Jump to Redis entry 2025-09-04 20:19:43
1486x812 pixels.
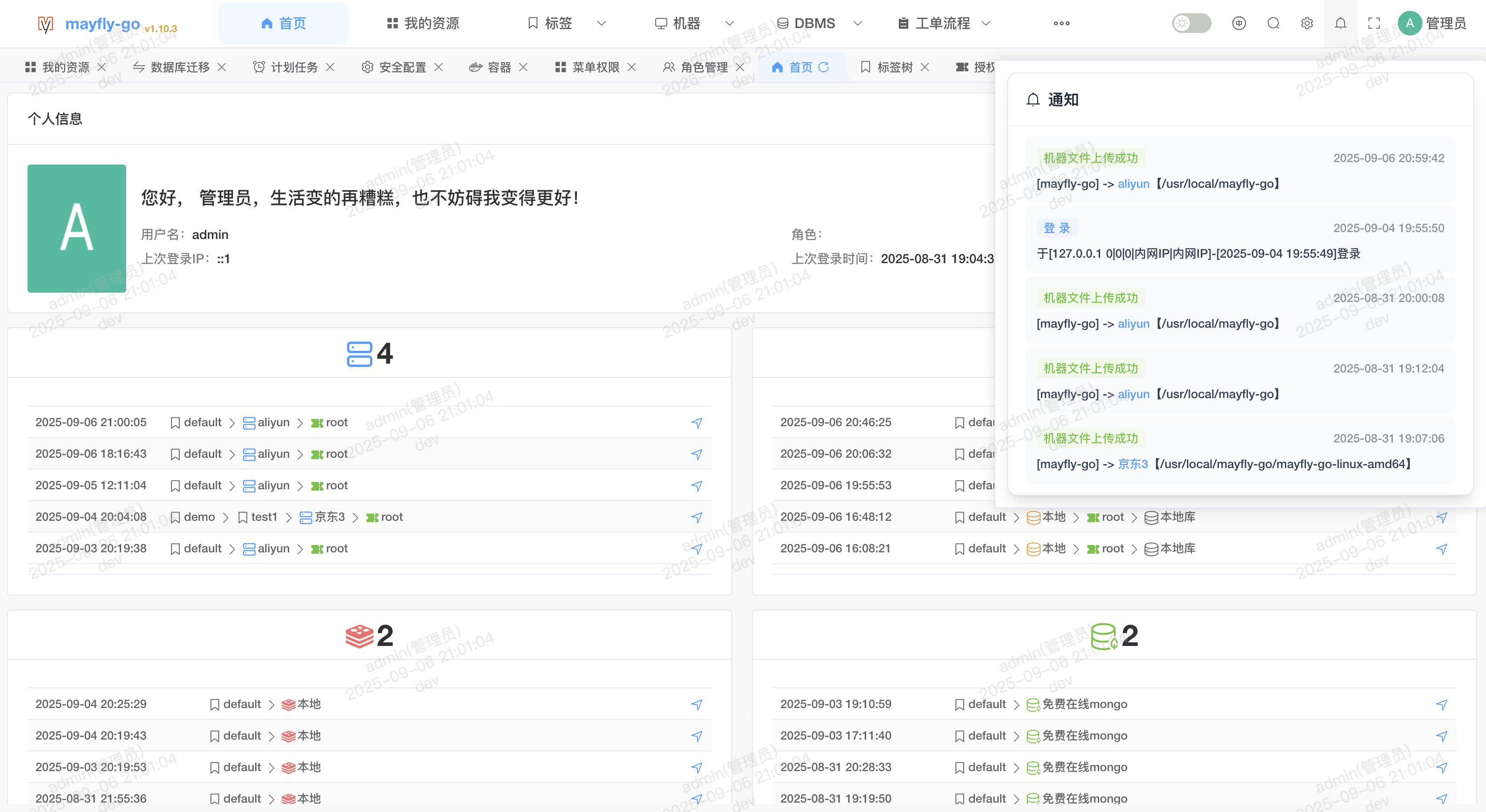pyautogui.click(x=696, y=736)
